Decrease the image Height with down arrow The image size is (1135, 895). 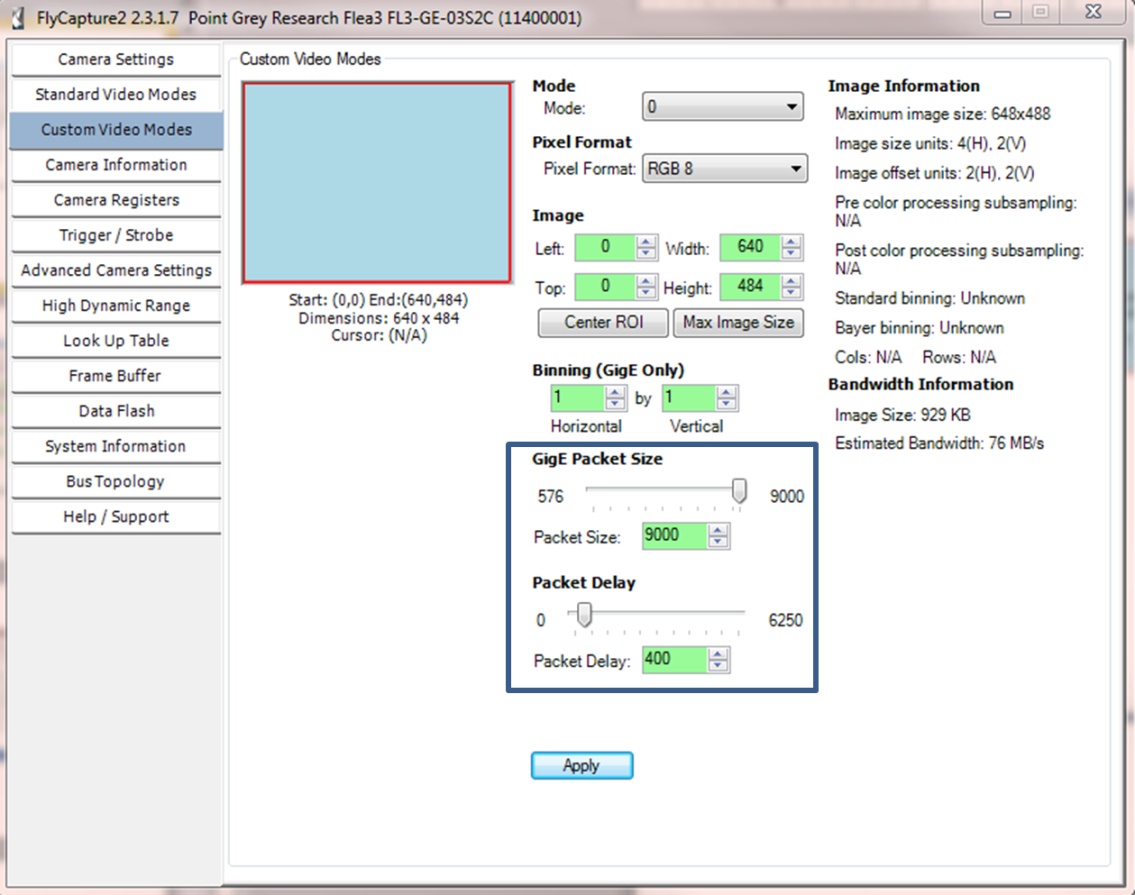point(791,293)
